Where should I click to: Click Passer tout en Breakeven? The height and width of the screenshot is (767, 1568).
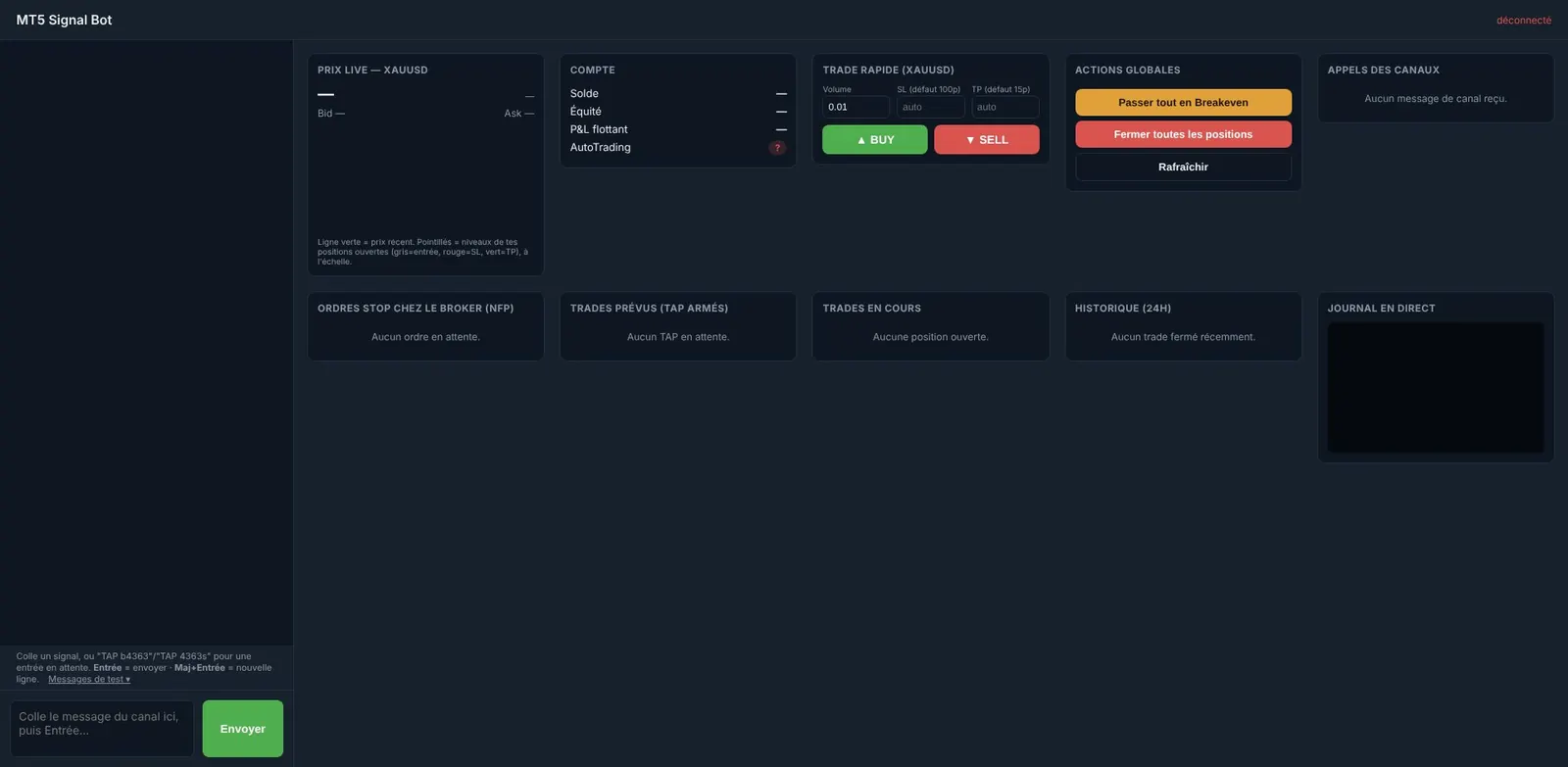pos(1183,102)
